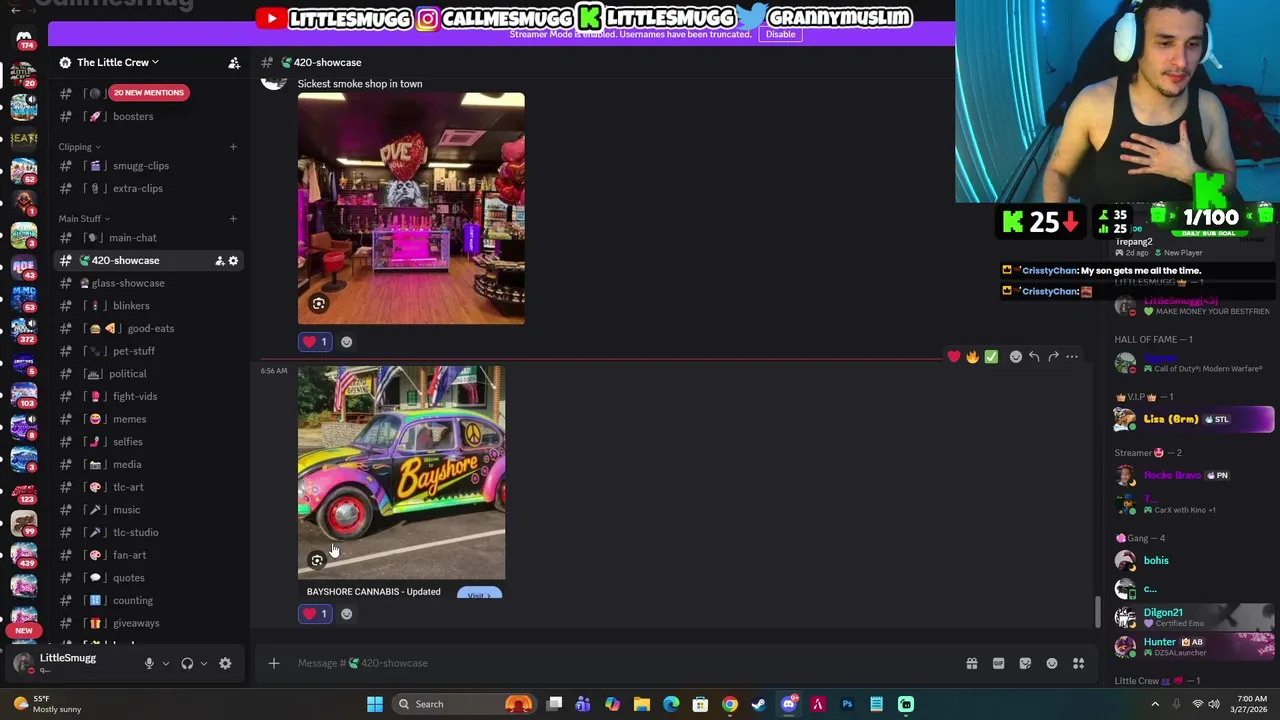Toggle the heart reaction under the smoke shop image
This screenshot has width=1280, height=720.
(316, 342)
